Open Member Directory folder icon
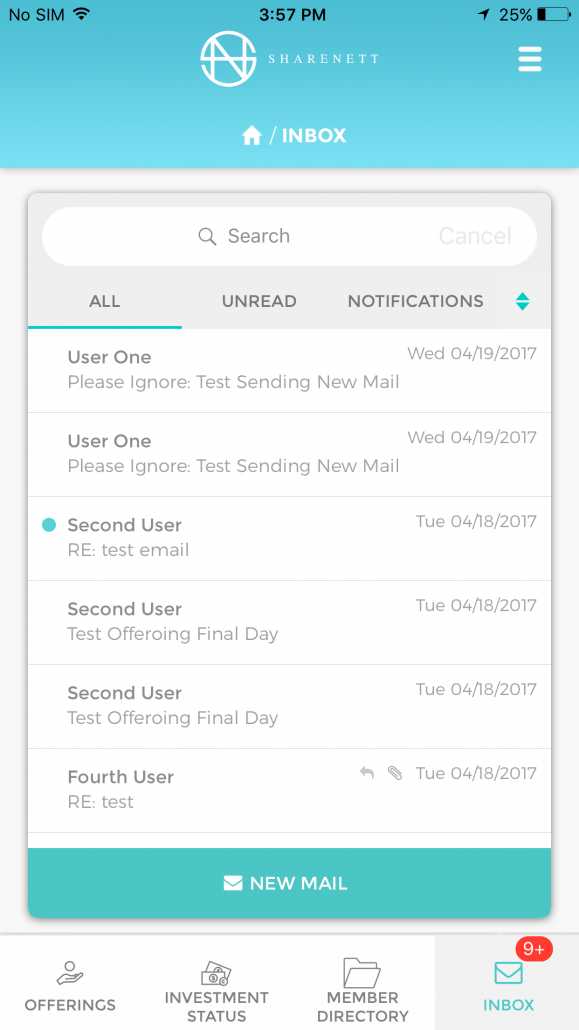Image resolution: width=579 pixels, height=1030 pixels. coord(362,973)
